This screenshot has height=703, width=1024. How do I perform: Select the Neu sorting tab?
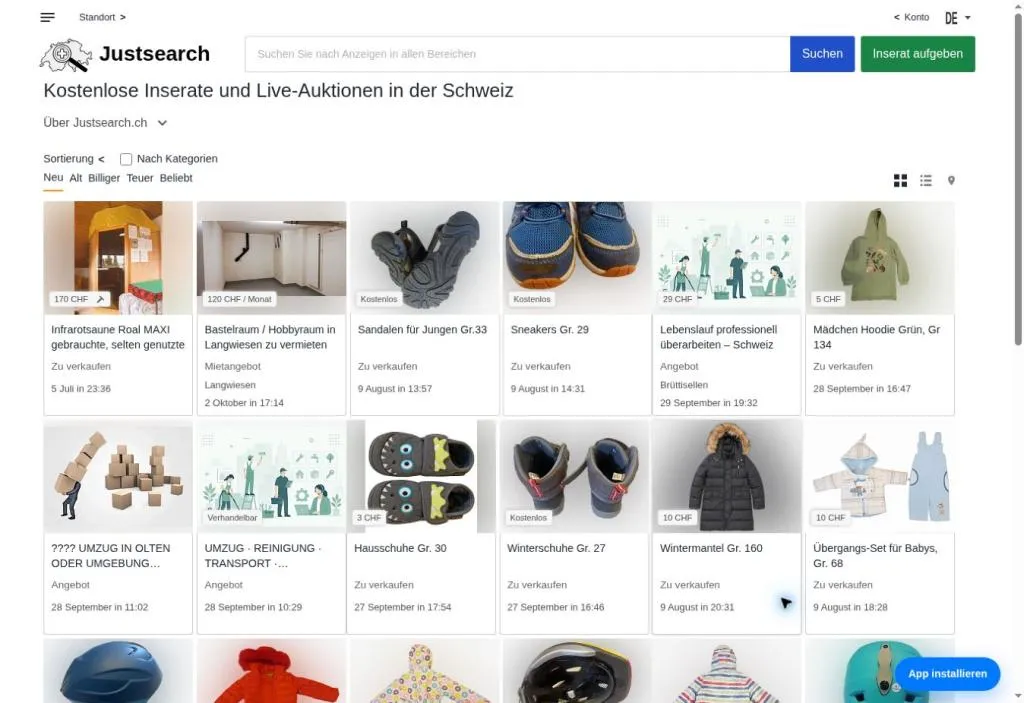coord(54,178)
